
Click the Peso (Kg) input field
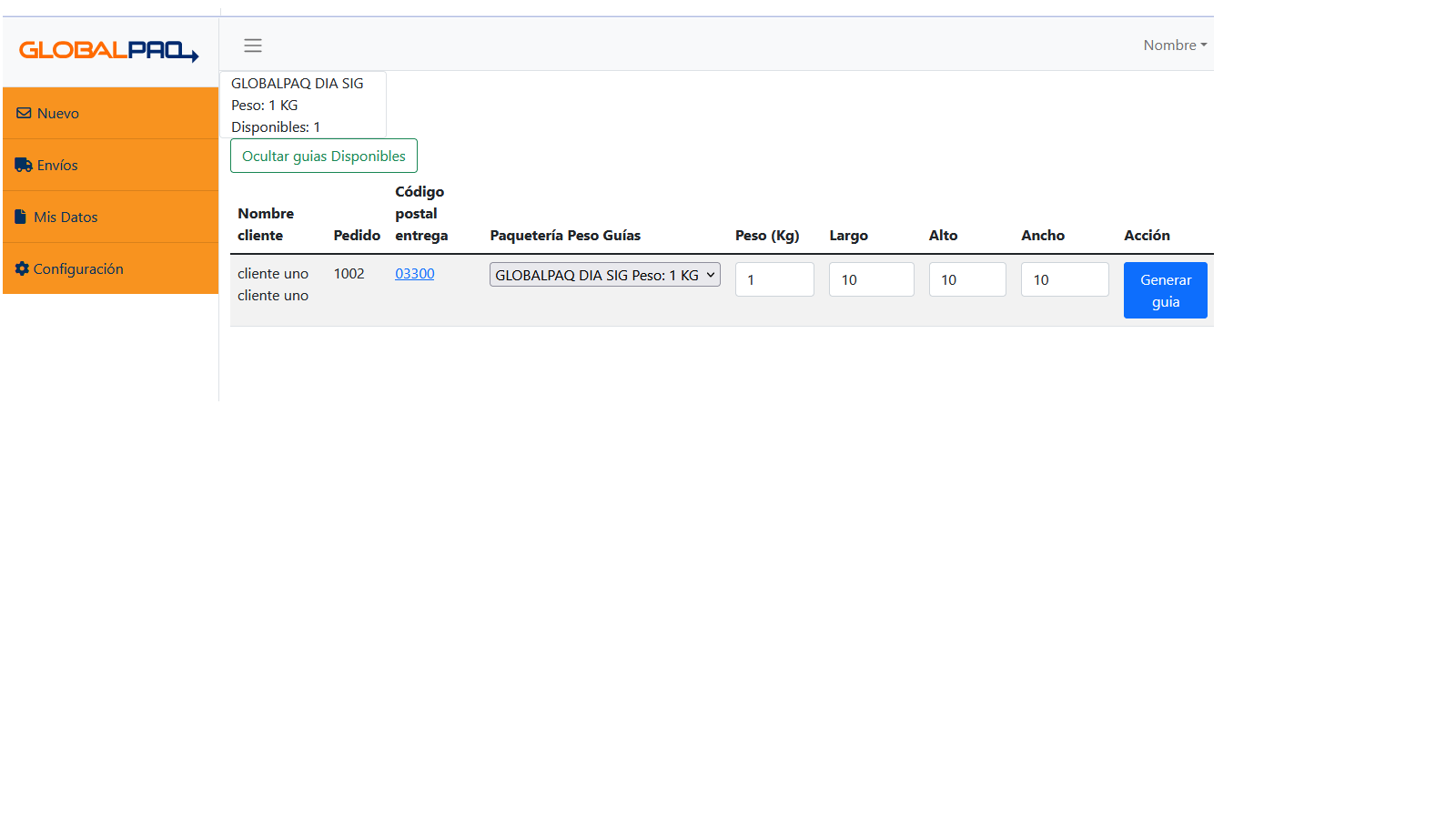coord(774,279)
